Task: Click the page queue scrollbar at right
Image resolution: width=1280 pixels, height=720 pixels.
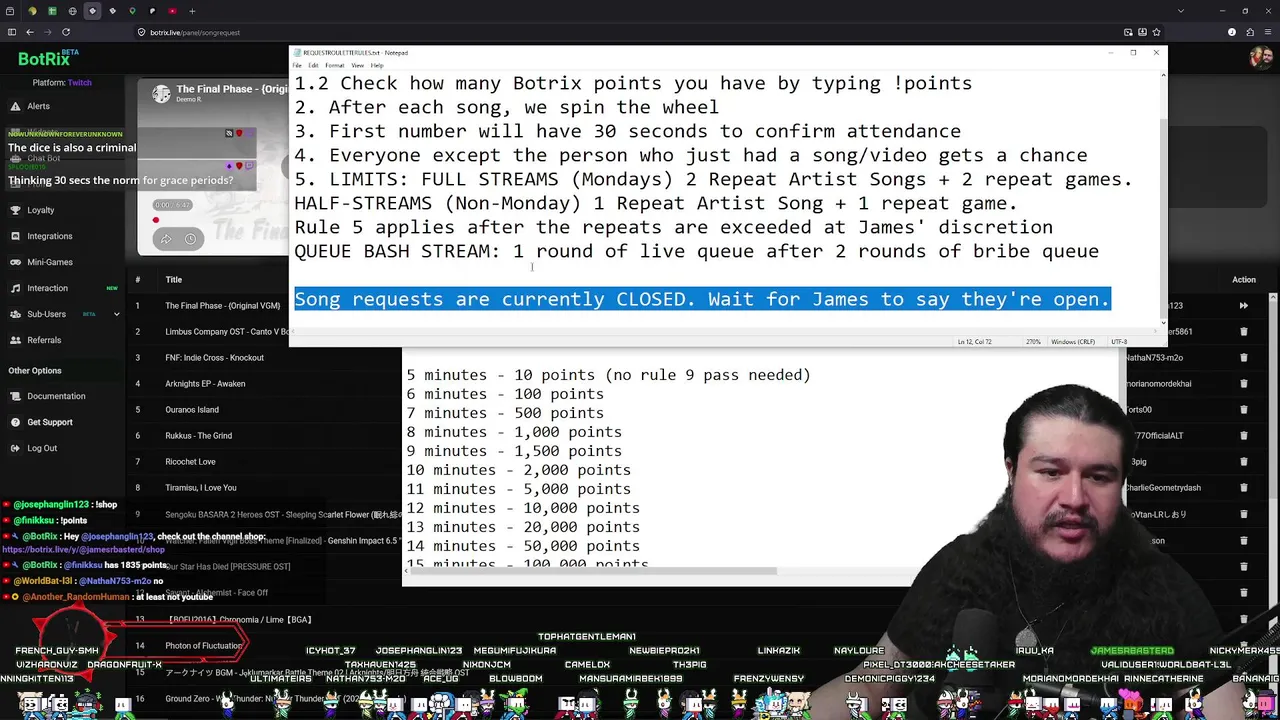Action: [1275, 400]
